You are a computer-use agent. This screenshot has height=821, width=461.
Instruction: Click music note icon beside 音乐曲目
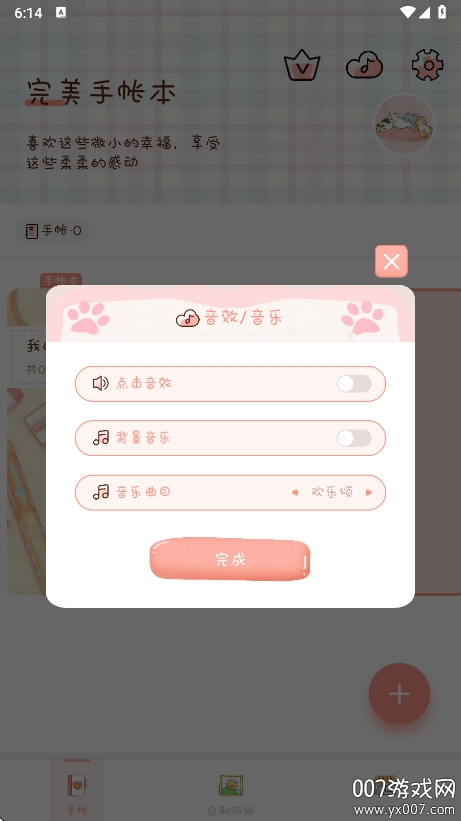101,492
